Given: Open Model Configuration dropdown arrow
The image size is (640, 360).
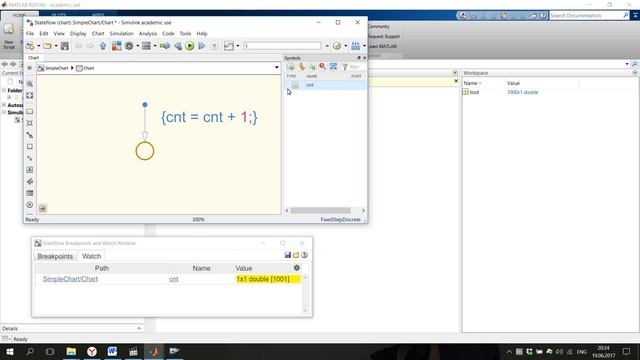Looking at the screenshot, I should pyautogui.click(x=138, y=46).
